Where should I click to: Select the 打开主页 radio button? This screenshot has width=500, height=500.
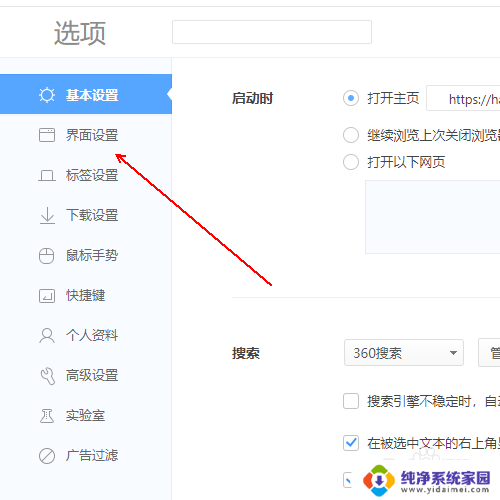click(351, 98)
